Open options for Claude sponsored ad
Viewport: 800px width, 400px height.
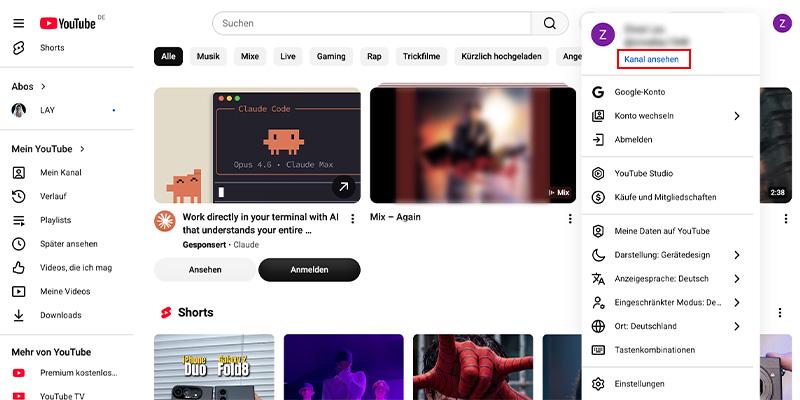pos(352,219)
